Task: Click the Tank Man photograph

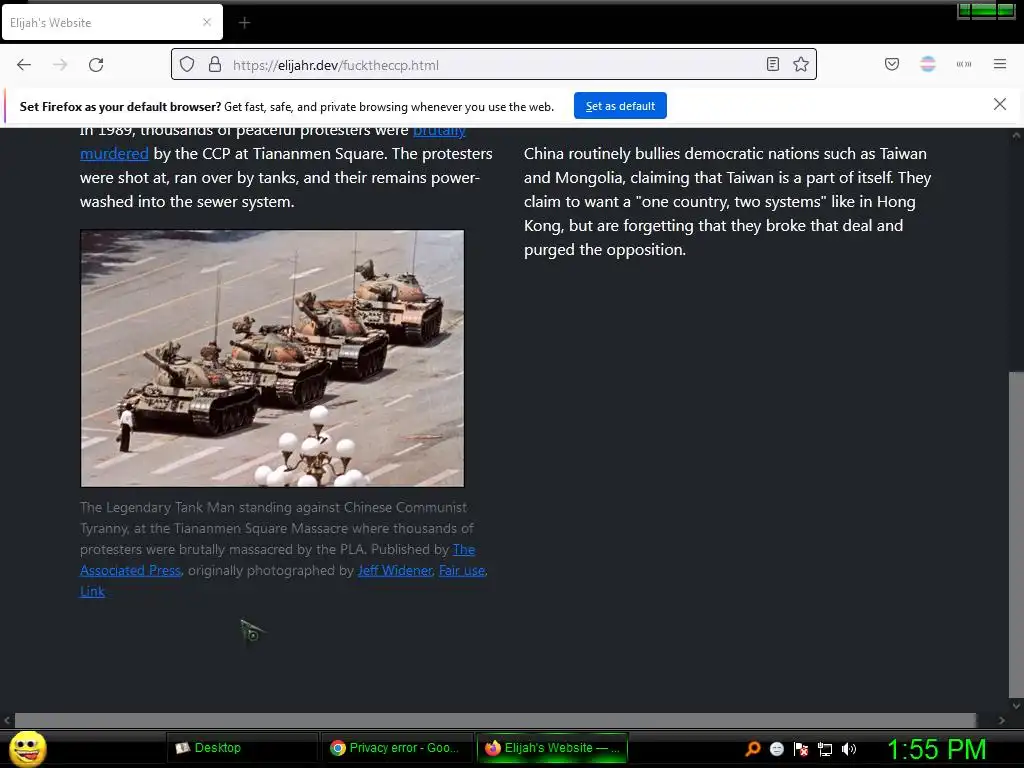Action: click(x=272, y=358)
